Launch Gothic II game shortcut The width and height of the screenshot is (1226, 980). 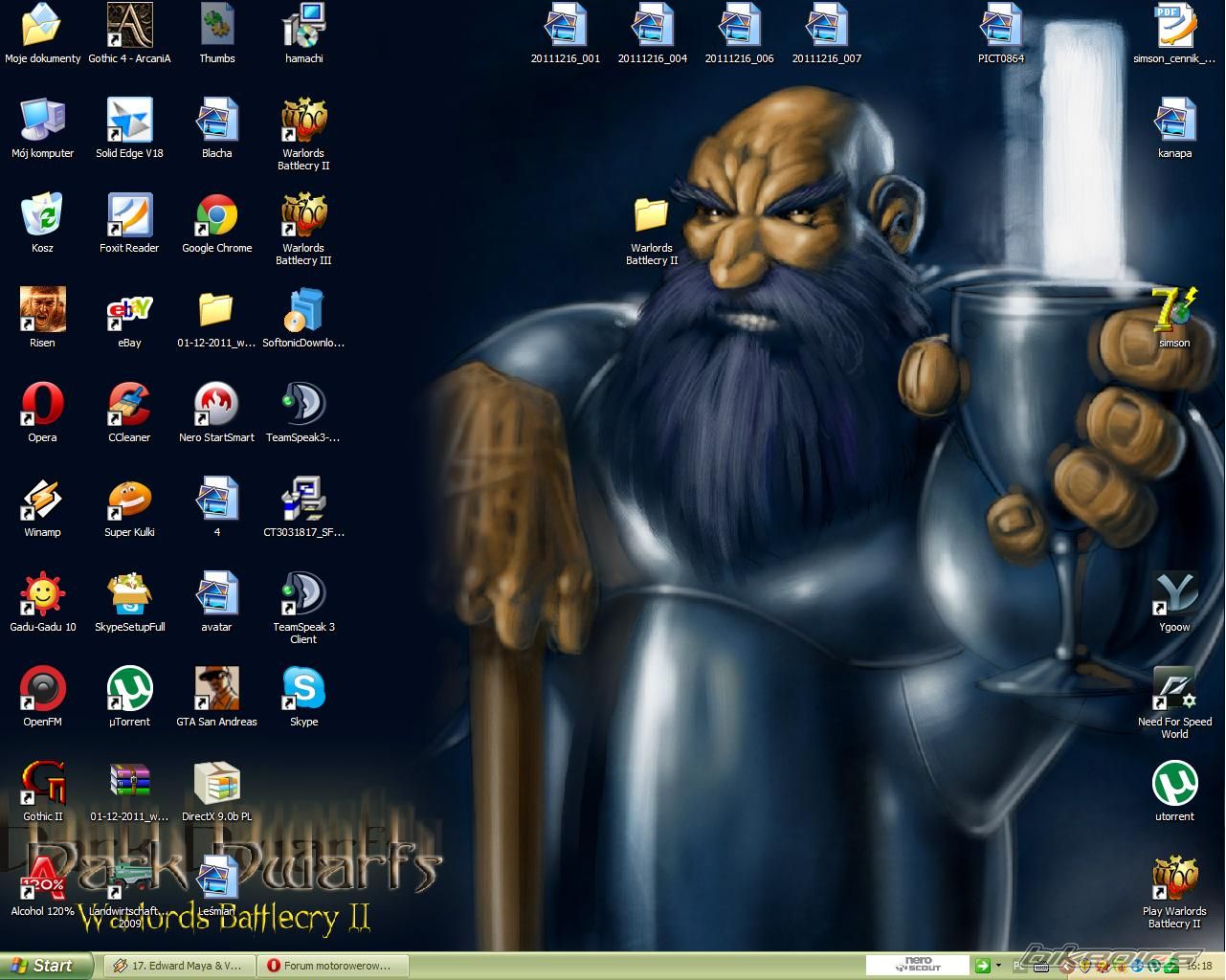tap(42, 784)
